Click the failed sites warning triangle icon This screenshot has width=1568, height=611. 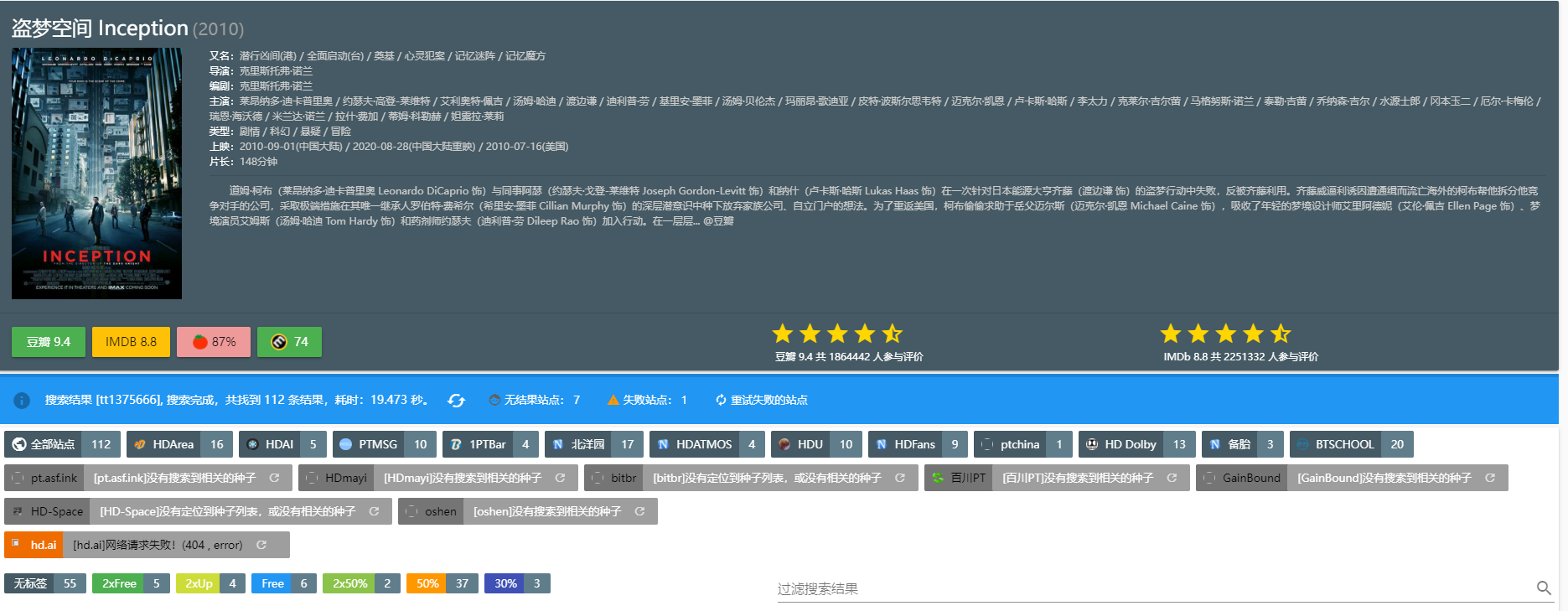click(x=613, y=400)
